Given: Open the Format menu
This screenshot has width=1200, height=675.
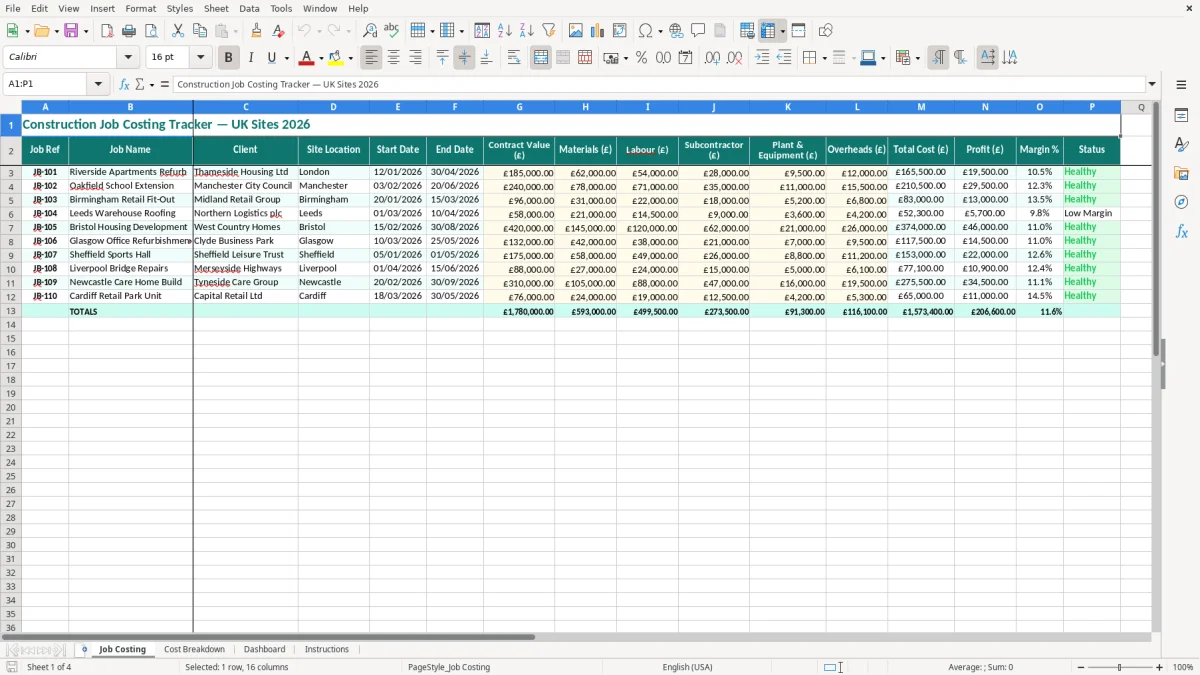Looking at the screenshot, I should (140, 8).
